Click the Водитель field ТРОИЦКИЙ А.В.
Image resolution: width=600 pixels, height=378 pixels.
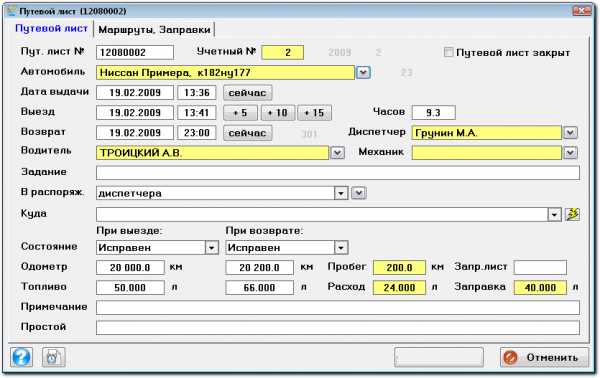(x=212, y=153)
